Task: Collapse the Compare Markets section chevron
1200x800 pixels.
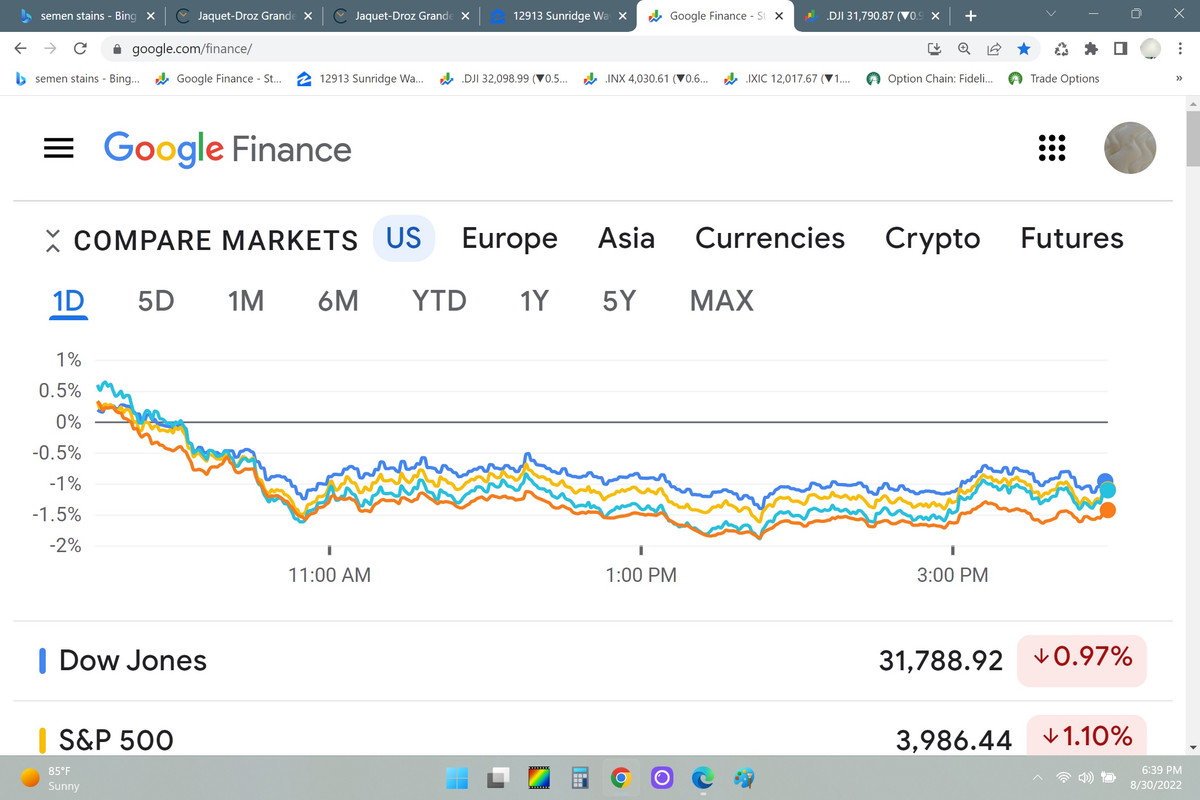Action: tap(54, 240)
